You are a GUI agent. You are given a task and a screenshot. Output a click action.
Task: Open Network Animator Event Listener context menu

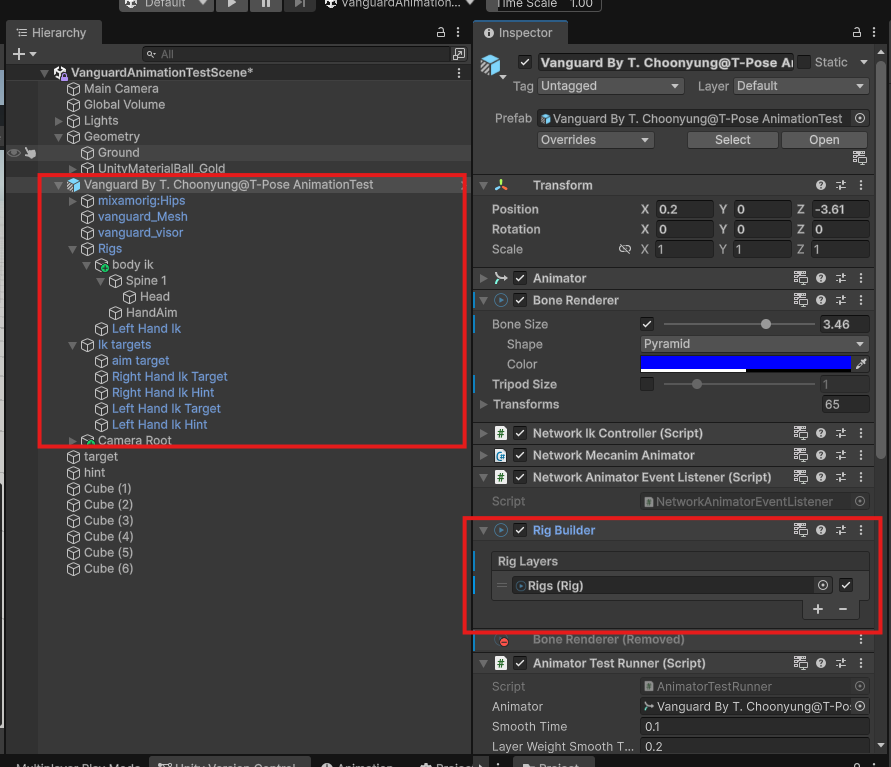pos(861,477)
